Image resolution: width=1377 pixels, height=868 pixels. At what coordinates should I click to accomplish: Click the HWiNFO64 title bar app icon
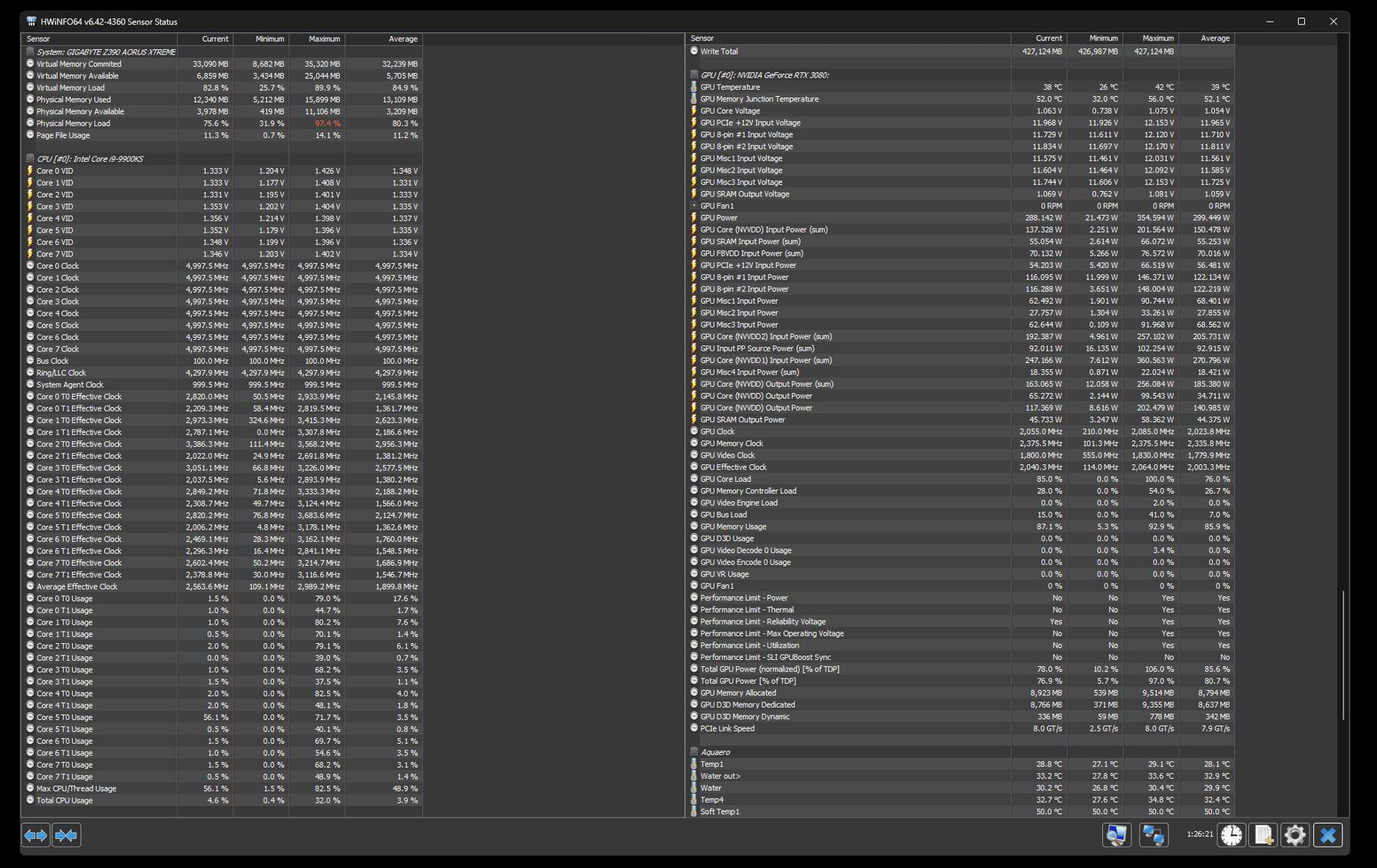tap(31, 21)
